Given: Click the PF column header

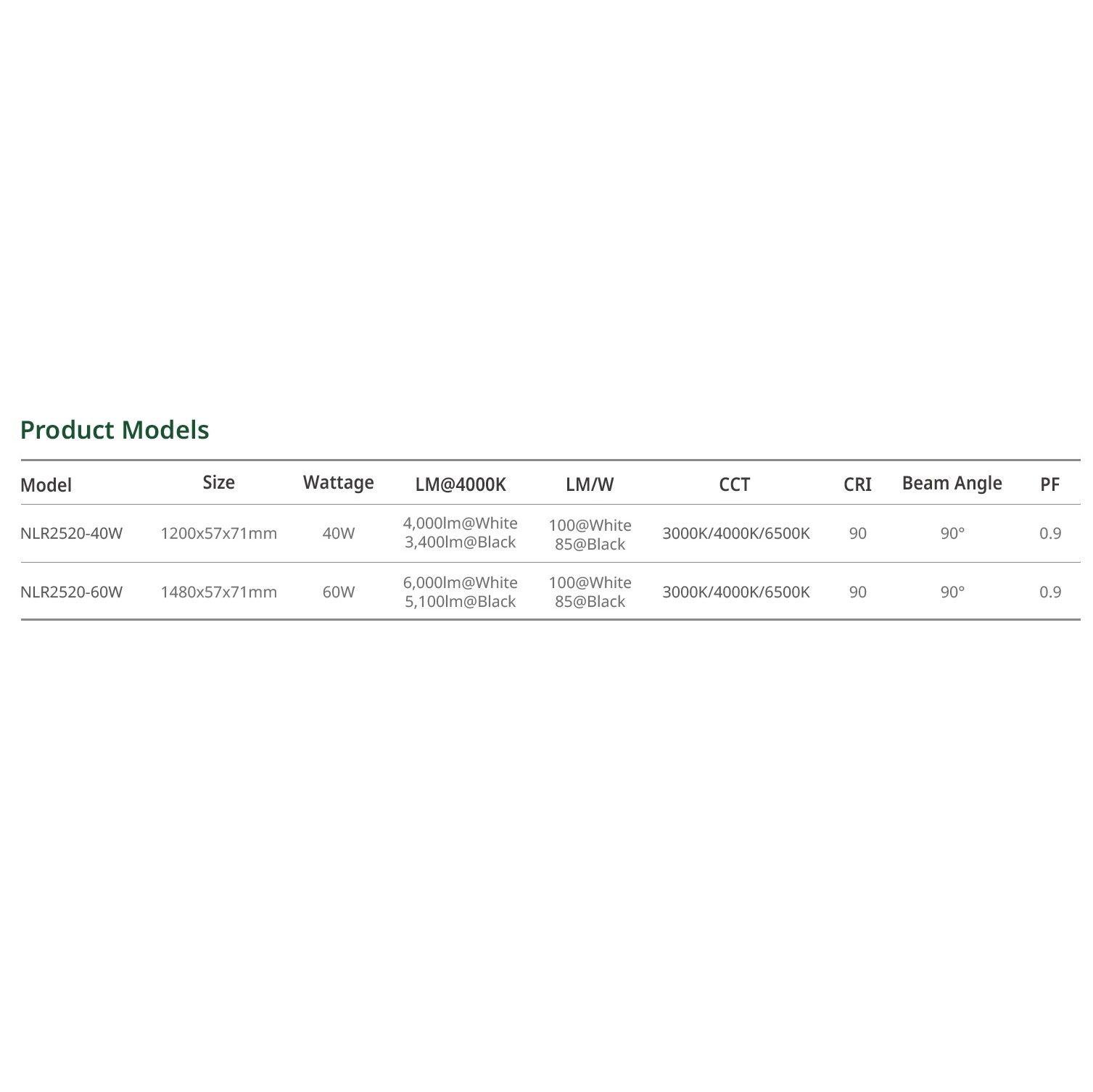Looking at the screenshot, I should [1049, 485].
